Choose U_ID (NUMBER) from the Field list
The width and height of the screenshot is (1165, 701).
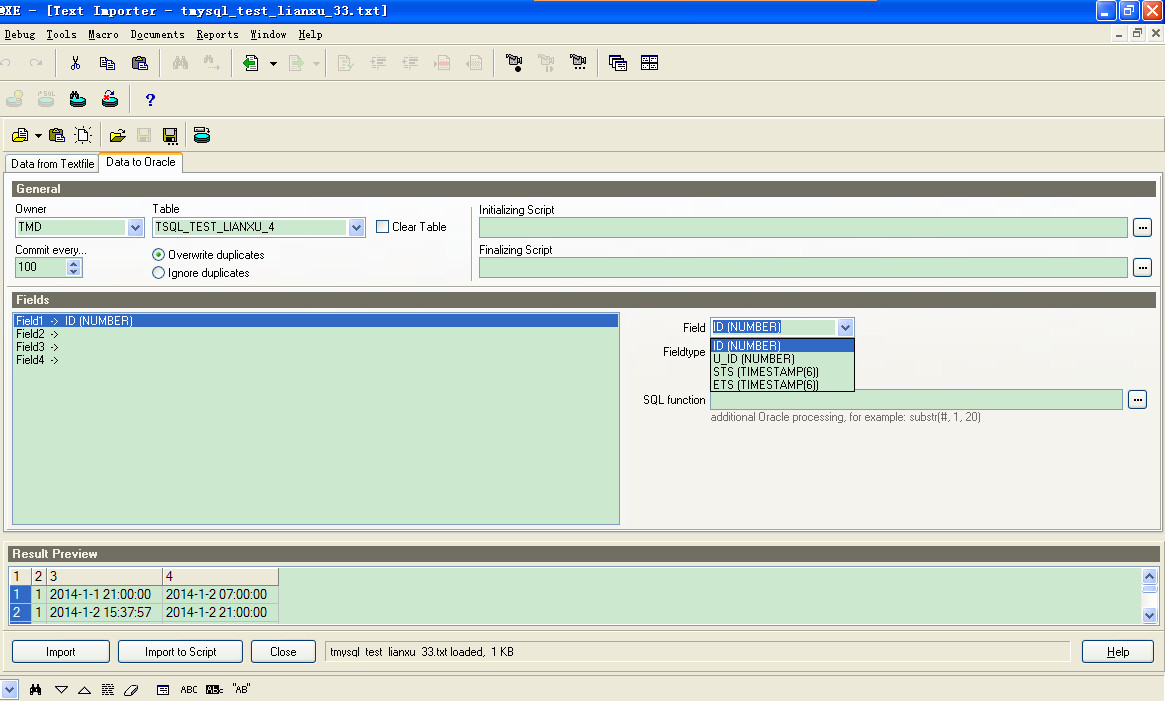782,359
